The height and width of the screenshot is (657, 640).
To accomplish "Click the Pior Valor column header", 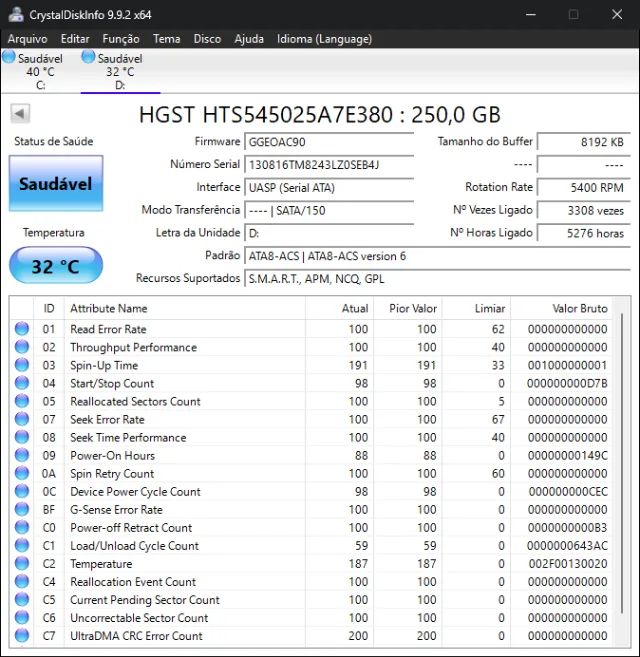I will (x=407, y=308).
